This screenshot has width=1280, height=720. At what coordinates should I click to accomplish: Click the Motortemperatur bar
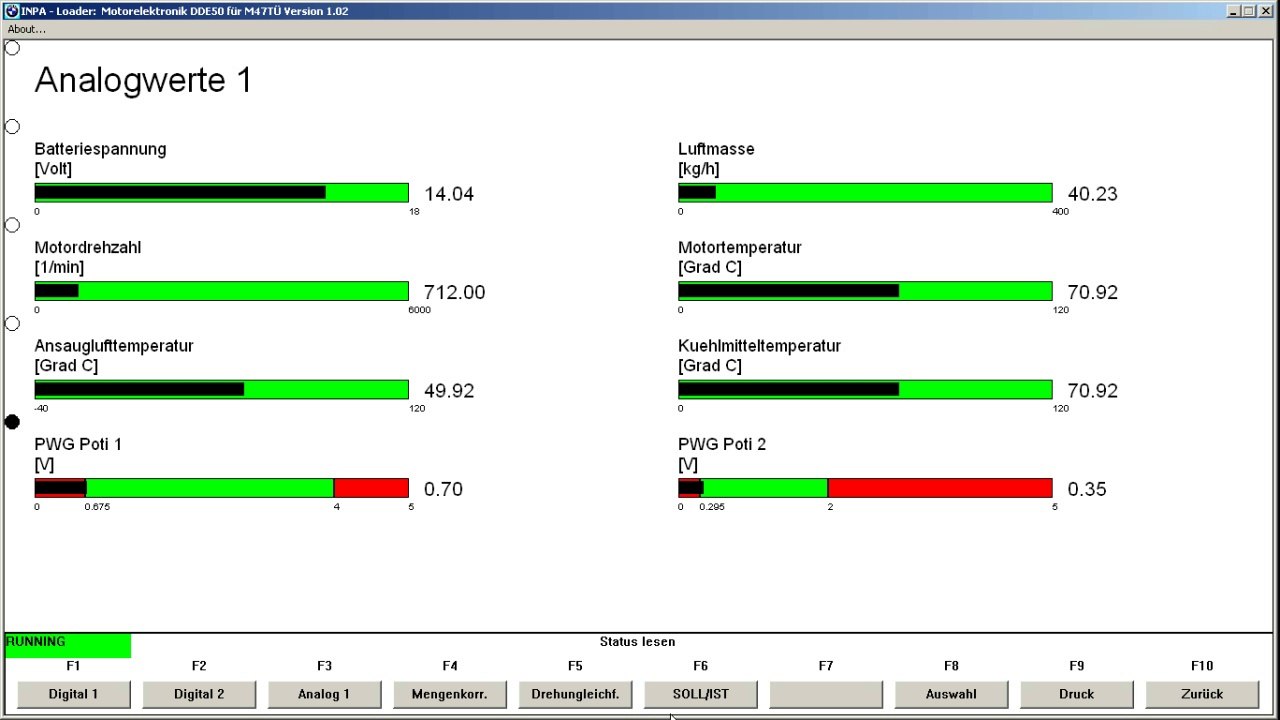click(x=865, y=291)
